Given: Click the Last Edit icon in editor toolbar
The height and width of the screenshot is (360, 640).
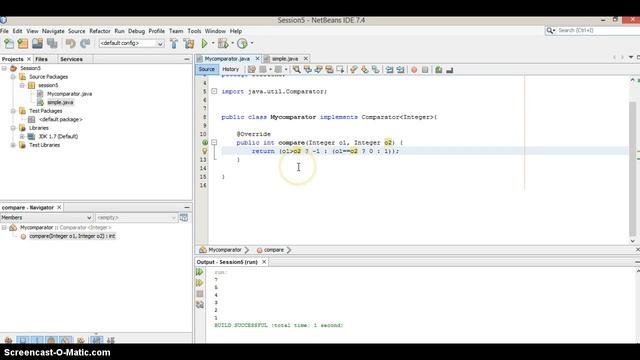Looking at the screenshot, I should point(252,70).
